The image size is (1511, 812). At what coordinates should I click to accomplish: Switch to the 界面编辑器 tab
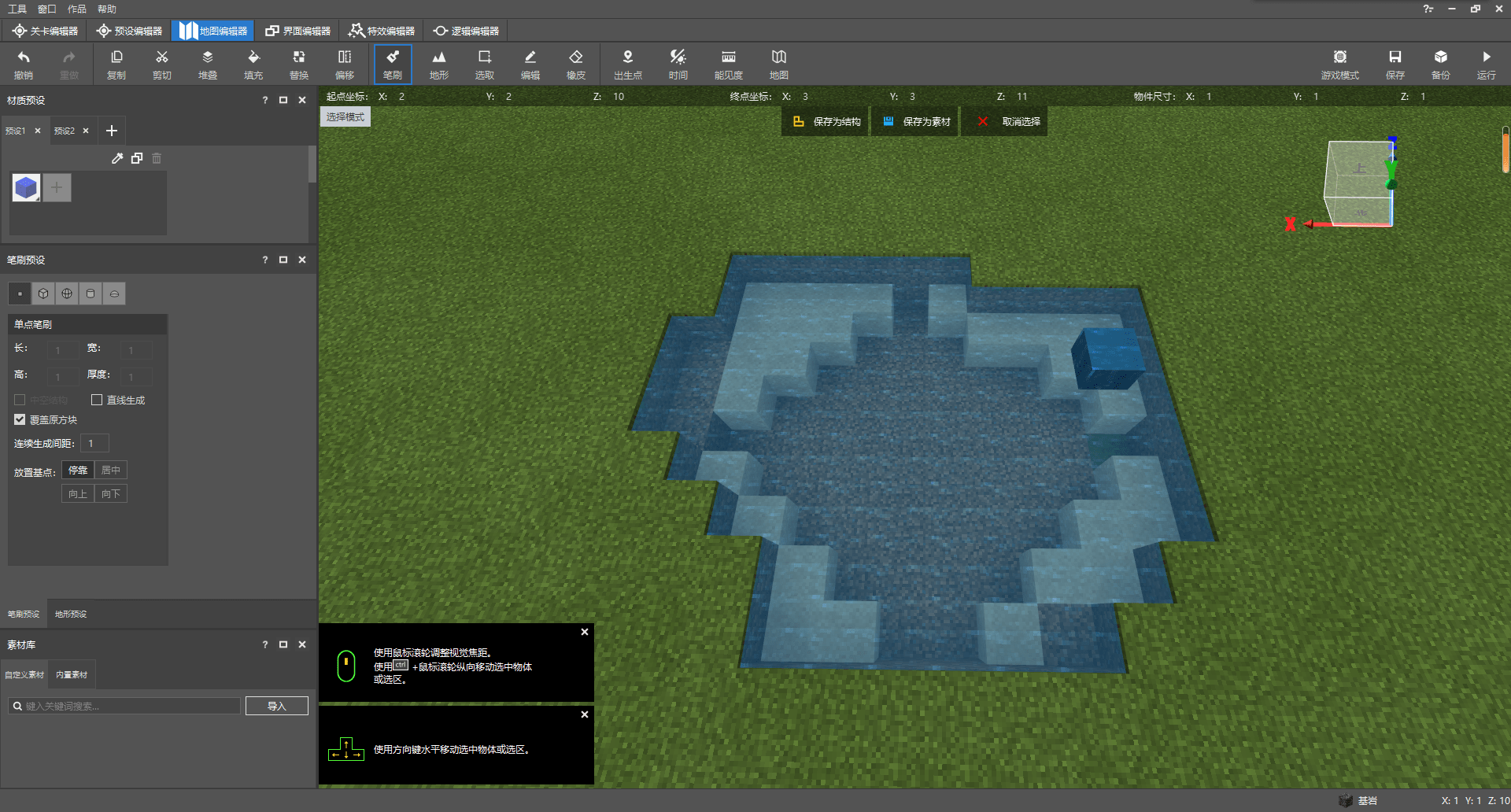[297, 31]
